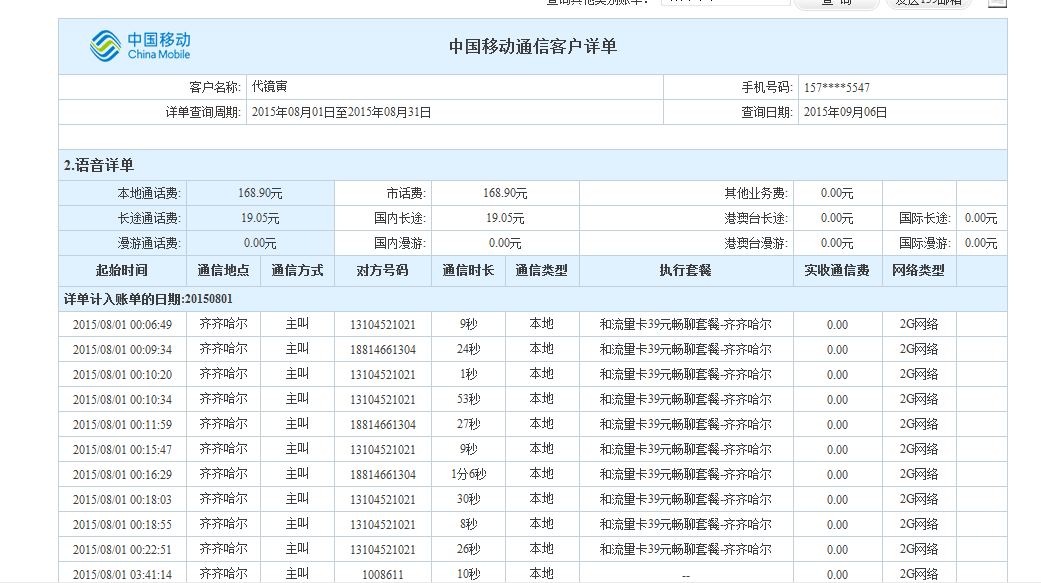This screenshot has width=1041, height=583.
Task: Click the 长途通话费 value 19.05元
Action: tap(260, 218)
